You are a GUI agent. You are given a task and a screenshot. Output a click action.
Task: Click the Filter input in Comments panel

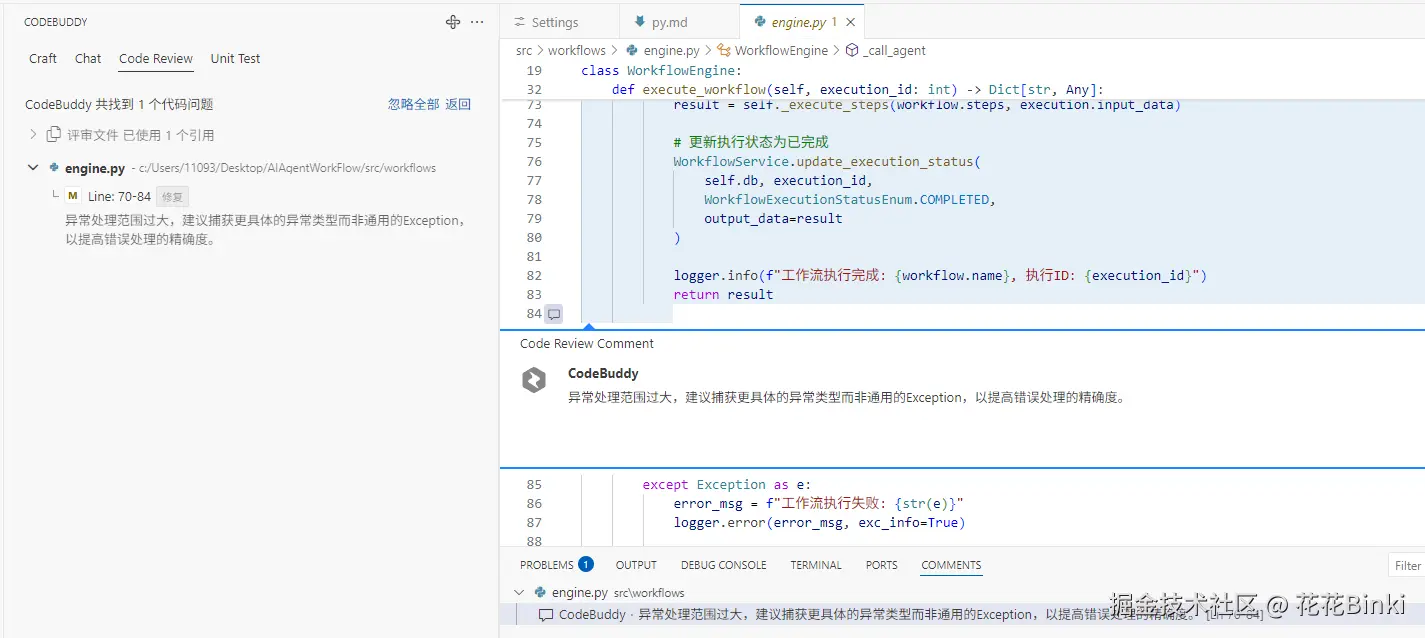click(1407, 565)
